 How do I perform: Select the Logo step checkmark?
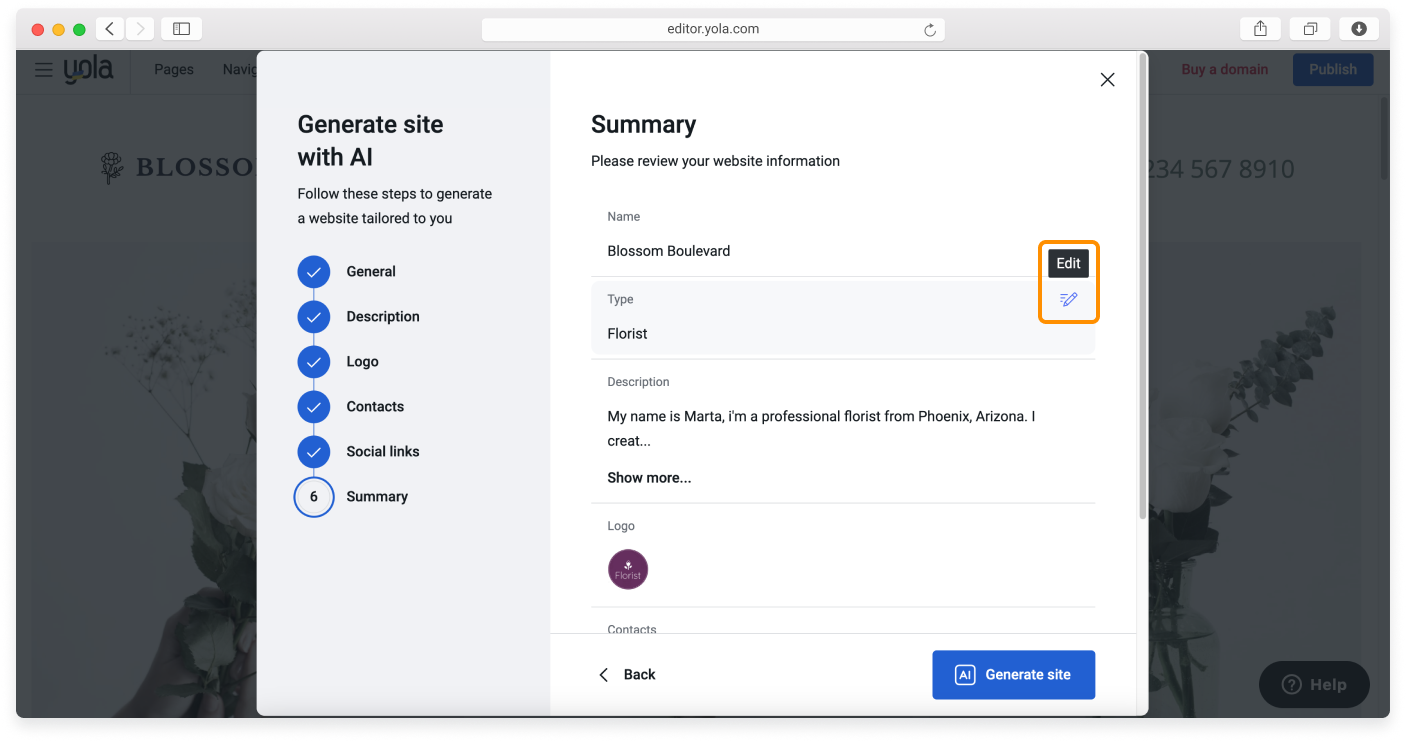(x=314, y=362)
